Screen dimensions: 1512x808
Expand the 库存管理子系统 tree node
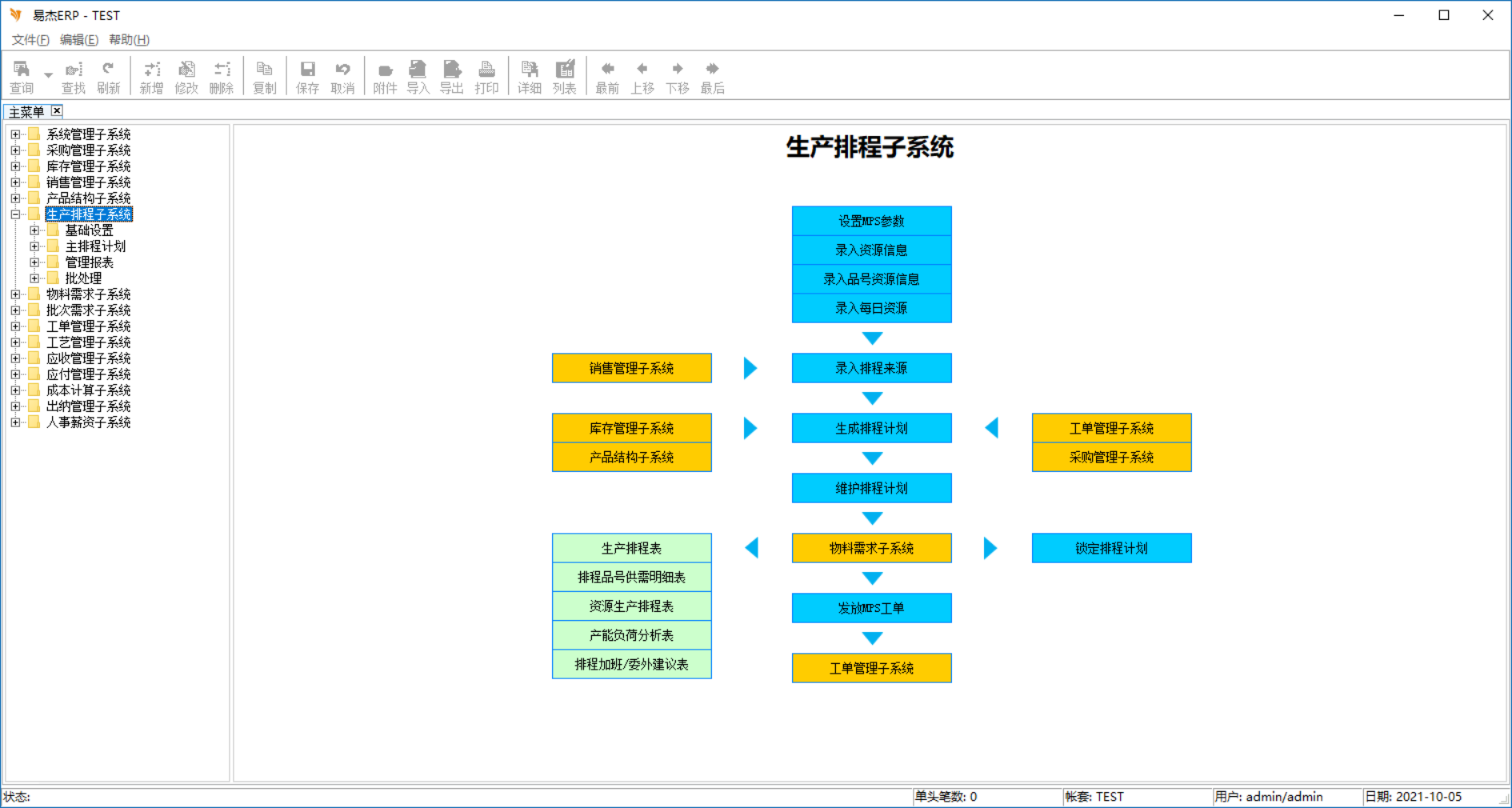[15, 166]
